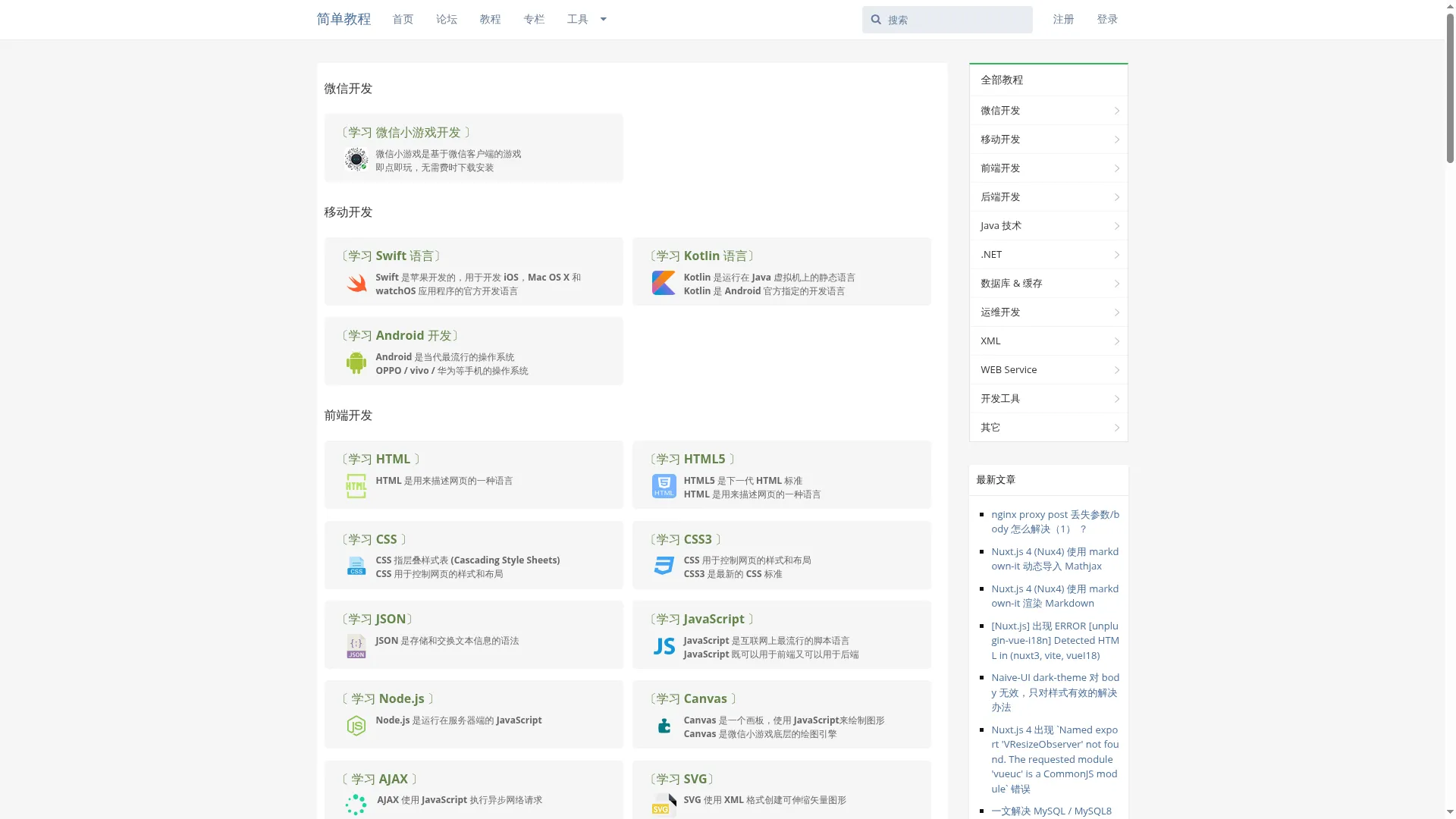Click the JSON file icon
Image resolution: width=1456 pixels, height=819 pixels.
356,646
